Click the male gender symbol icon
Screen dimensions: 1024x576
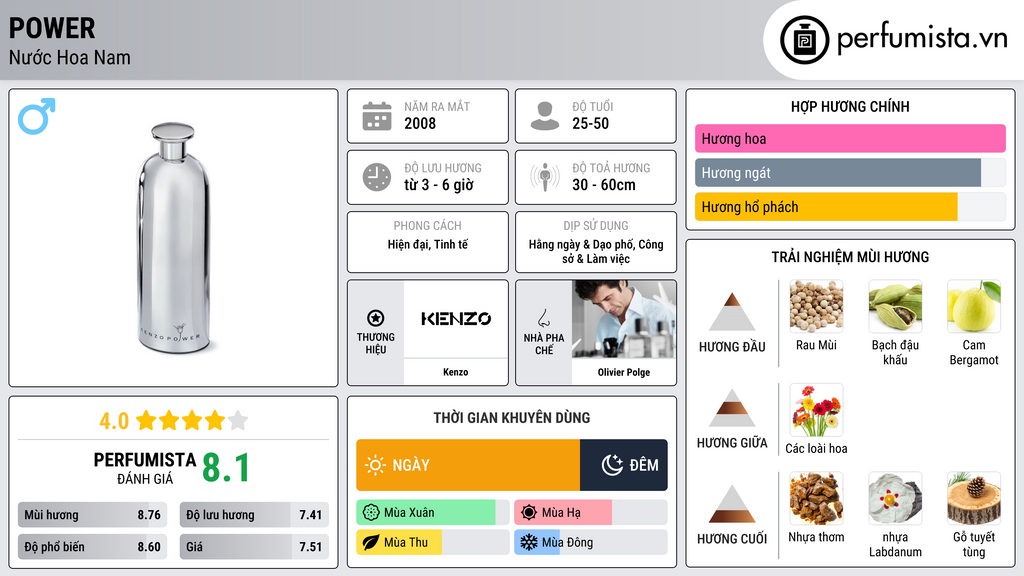point(37,116)
